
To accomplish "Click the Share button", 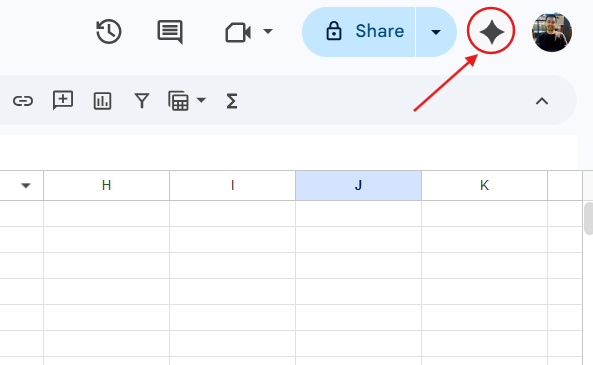I will 359,32.
